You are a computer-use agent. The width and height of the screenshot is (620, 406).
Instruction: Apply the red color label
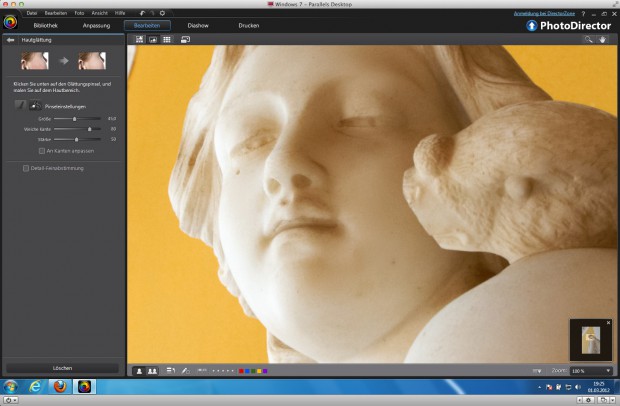pyautogui.click(x=241, y=371)
